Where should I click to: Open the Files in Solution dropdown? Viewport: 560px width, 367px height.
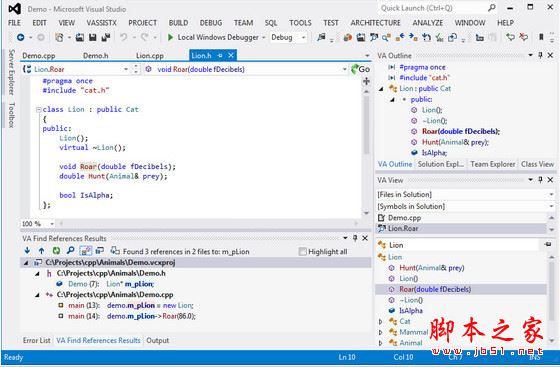pos(551,195)
